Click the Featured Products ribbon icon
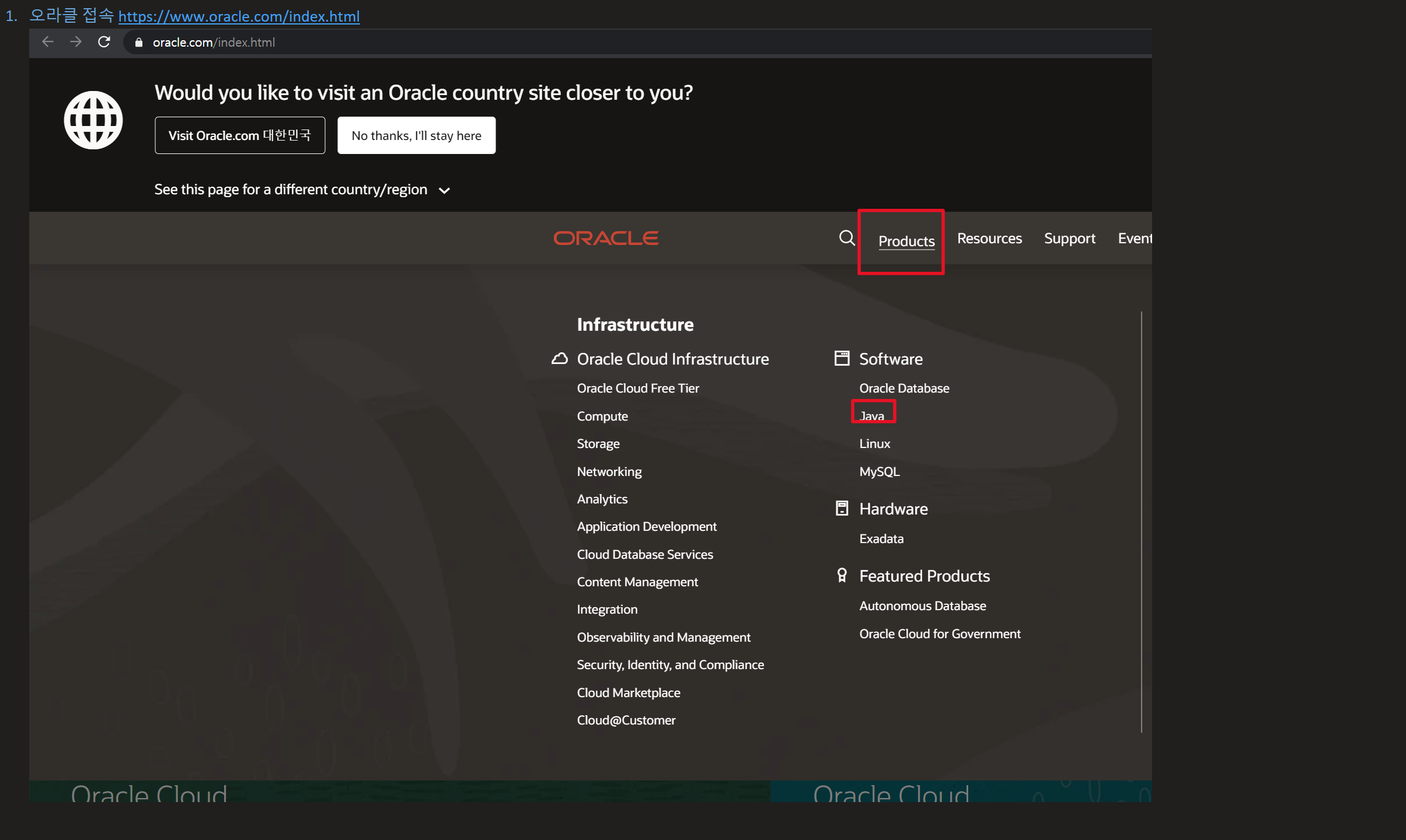Screen dimensions: 1406x840 coord(842,576)
